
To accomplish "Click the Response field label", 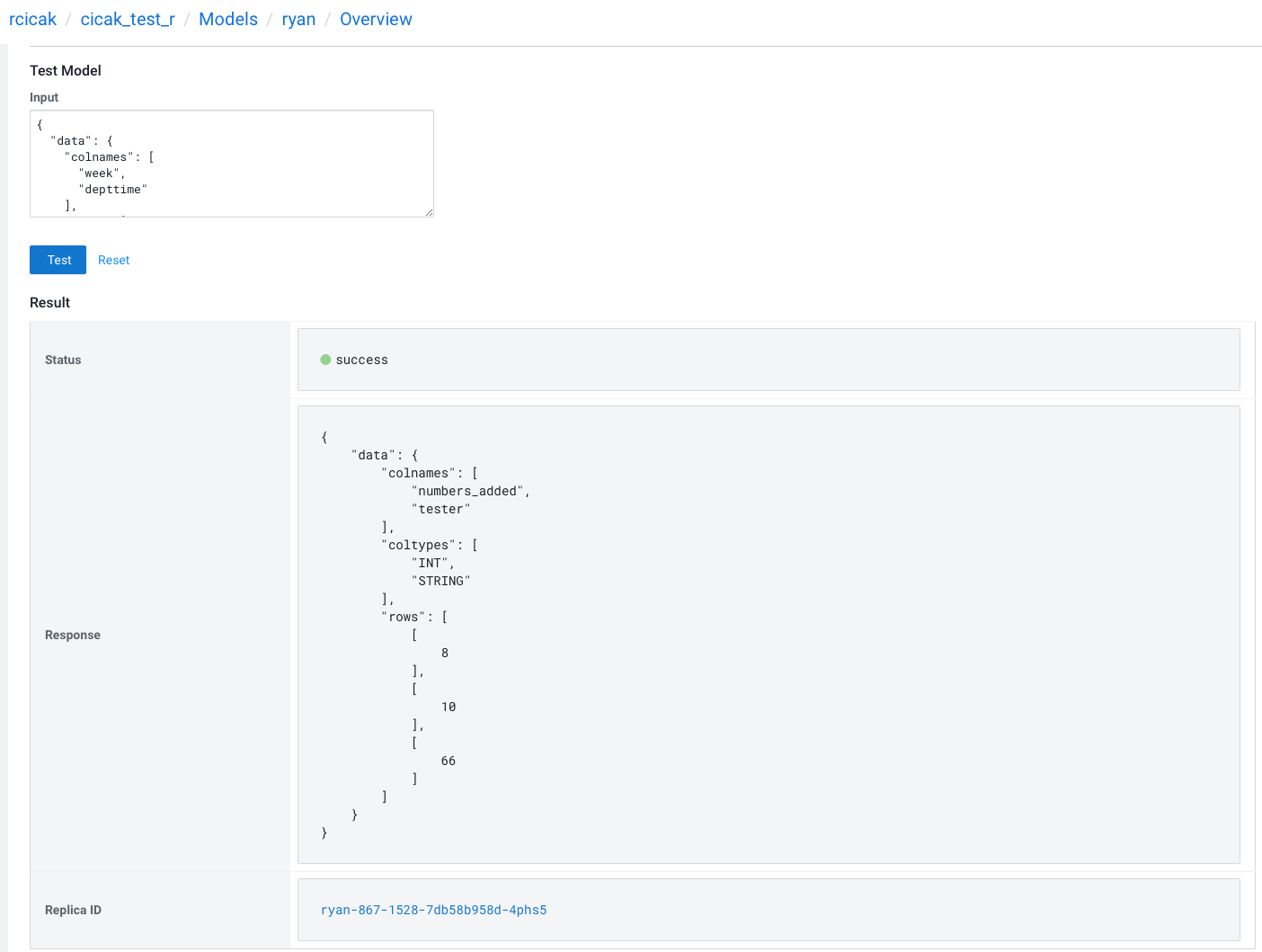I will click(x=72, y=635).
